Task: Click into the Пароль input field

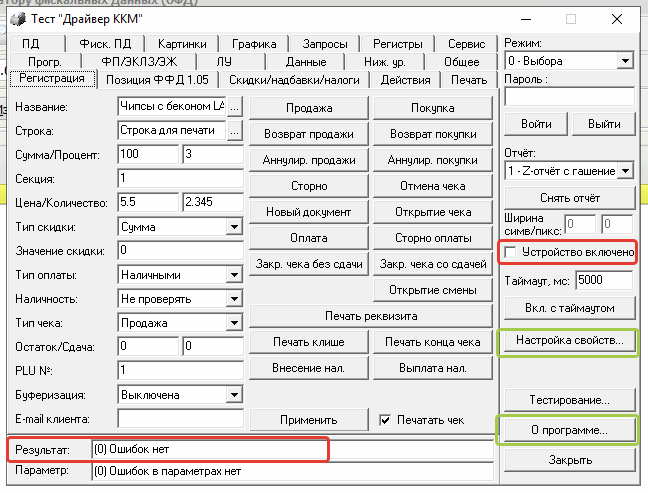Action: (569, 96)
